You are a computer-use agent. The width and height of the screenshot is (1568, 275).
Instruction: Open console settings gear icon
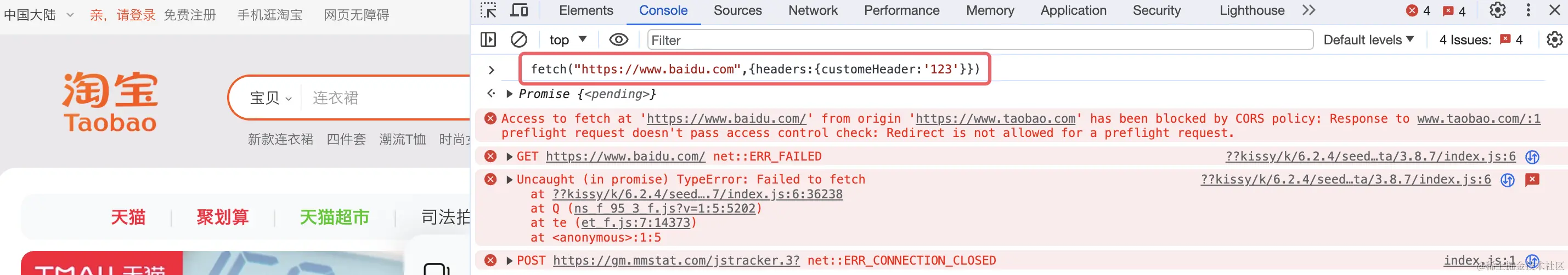pyautogui.click(x=1555, y=39)
